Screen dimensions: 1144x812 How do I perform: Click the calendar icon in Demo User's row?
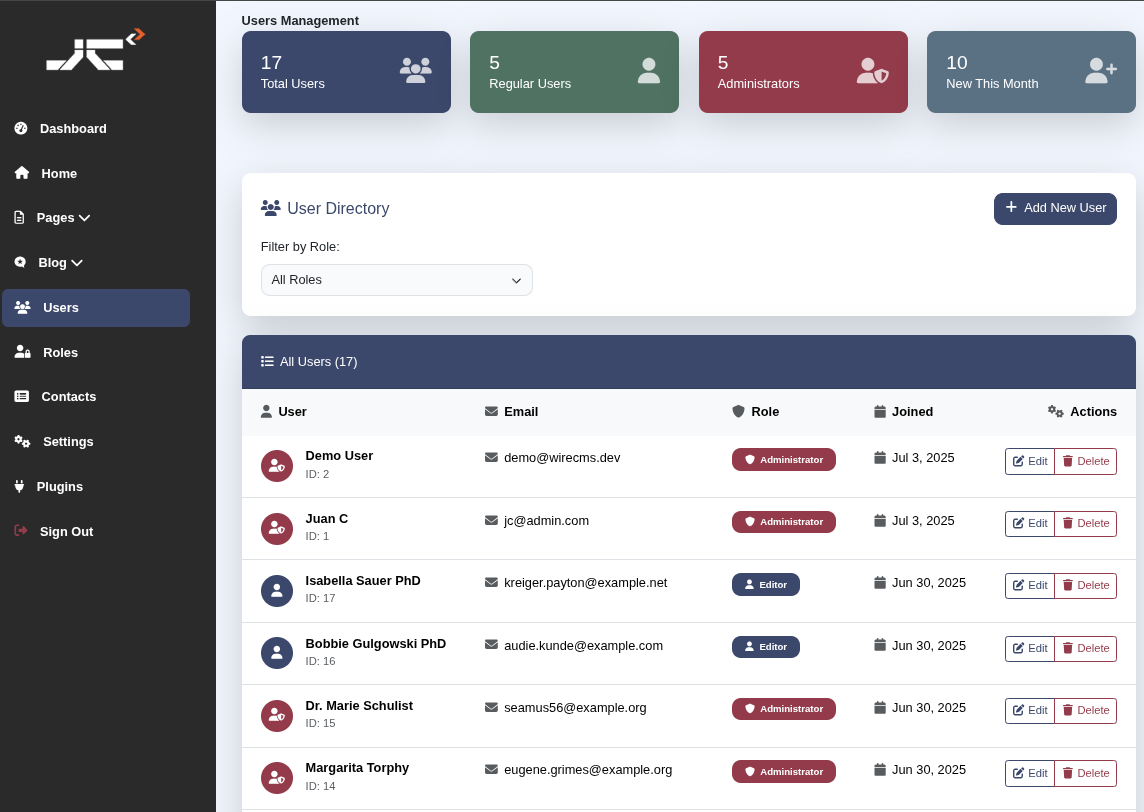coord(880,457)
